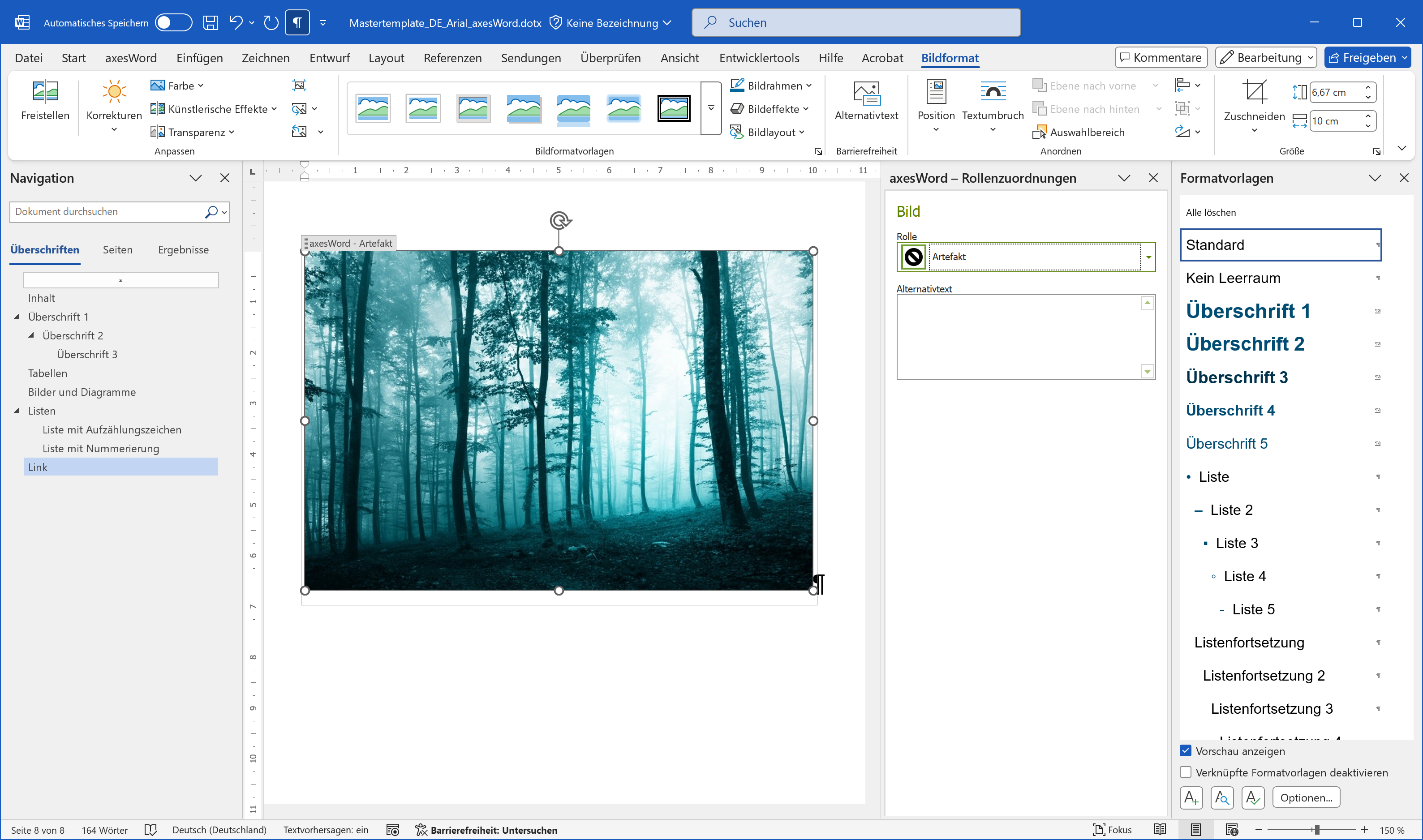Collapse the Überschrift 1 tree node
Screen dimensions: 1423x840
click(17, 317)
